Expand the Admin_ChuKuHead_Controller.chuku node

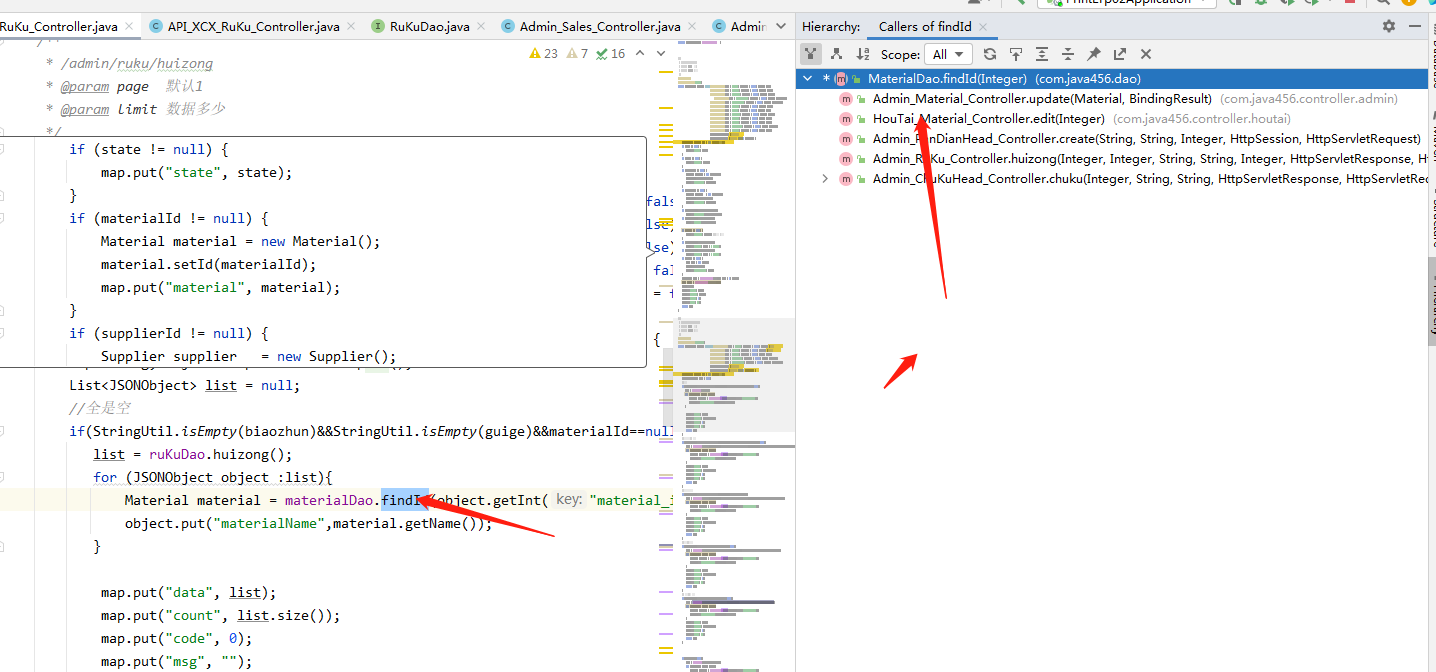[x=824, y=179]
